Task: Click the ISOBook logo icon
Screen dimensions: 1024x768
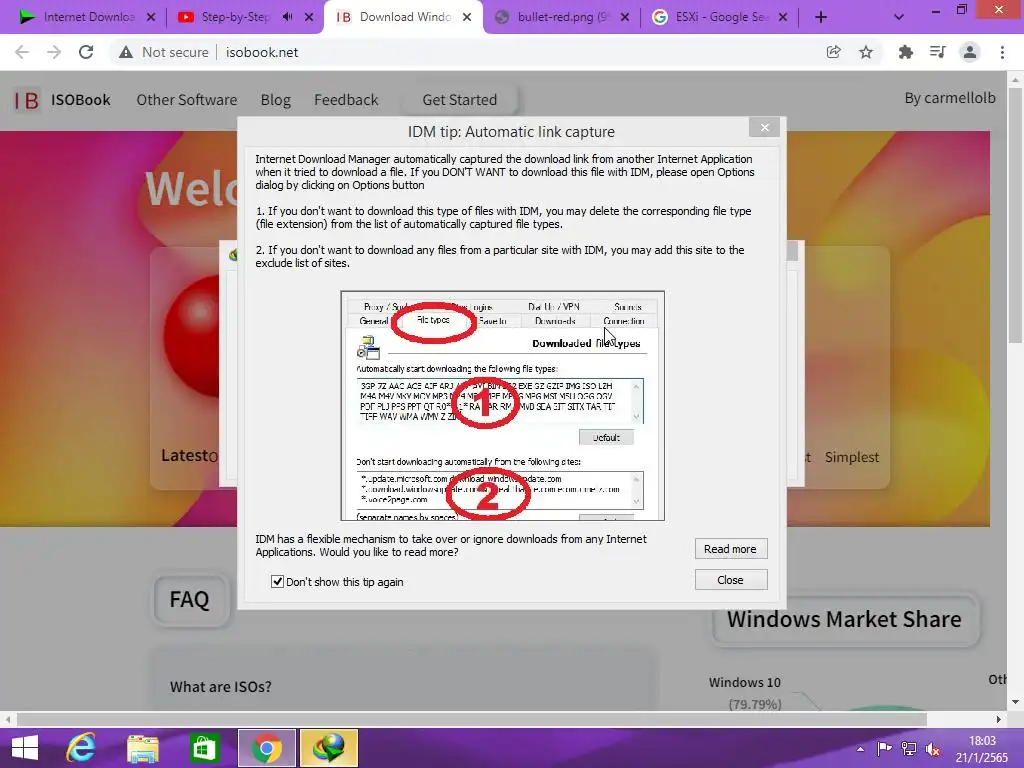Action: [x=27, y=101]
